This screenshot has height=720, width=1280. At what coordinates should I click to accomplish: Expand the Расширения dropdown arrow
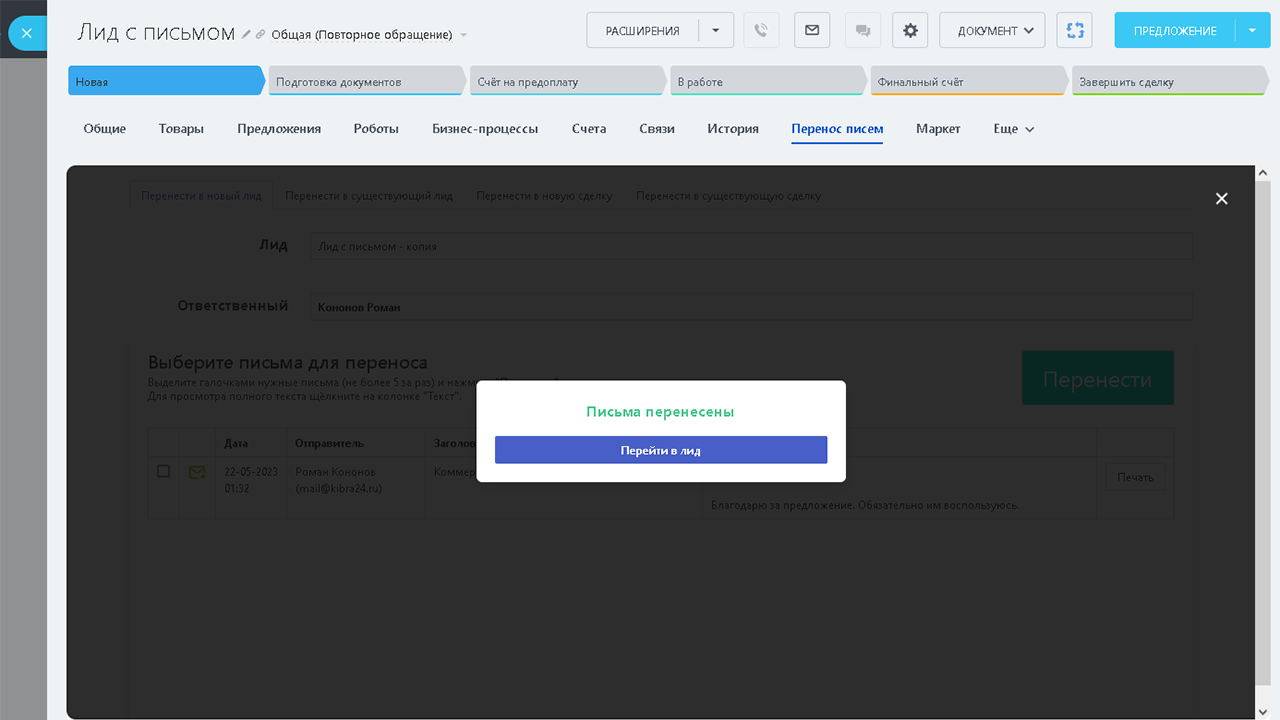716,30
